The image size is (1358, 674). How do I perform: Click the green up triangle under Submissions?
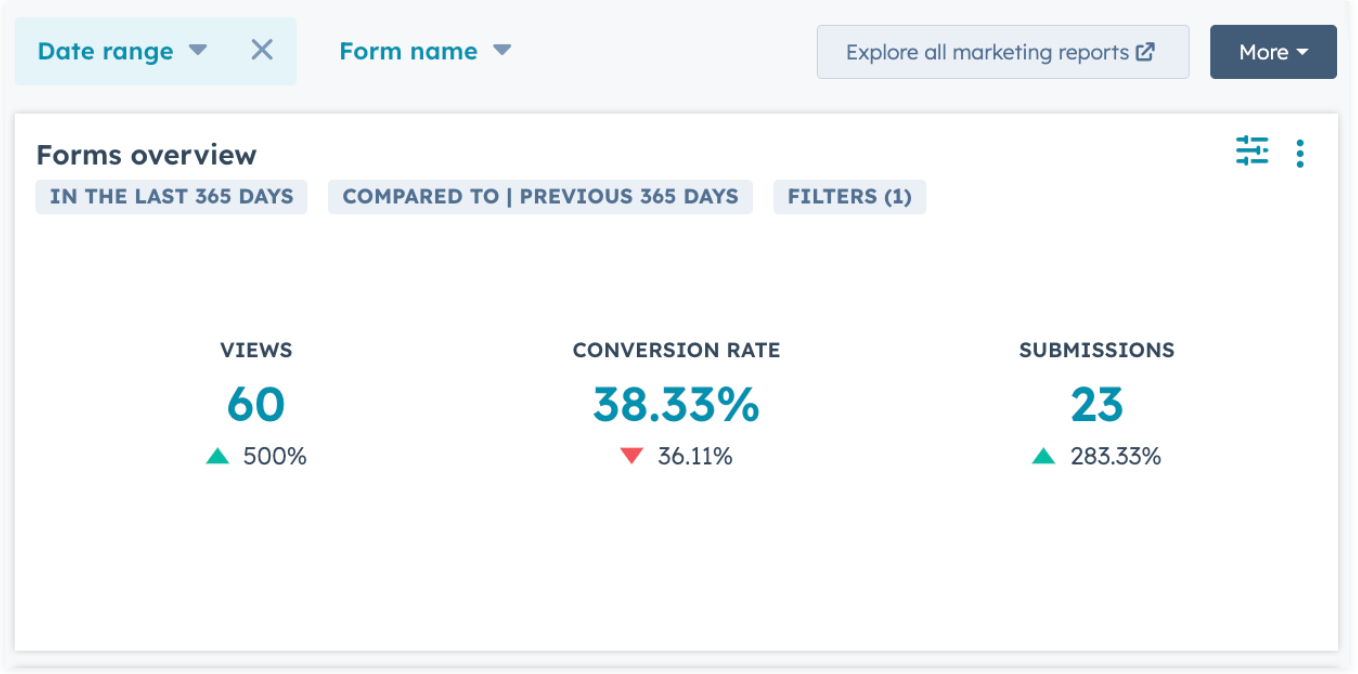[1044, 457]
